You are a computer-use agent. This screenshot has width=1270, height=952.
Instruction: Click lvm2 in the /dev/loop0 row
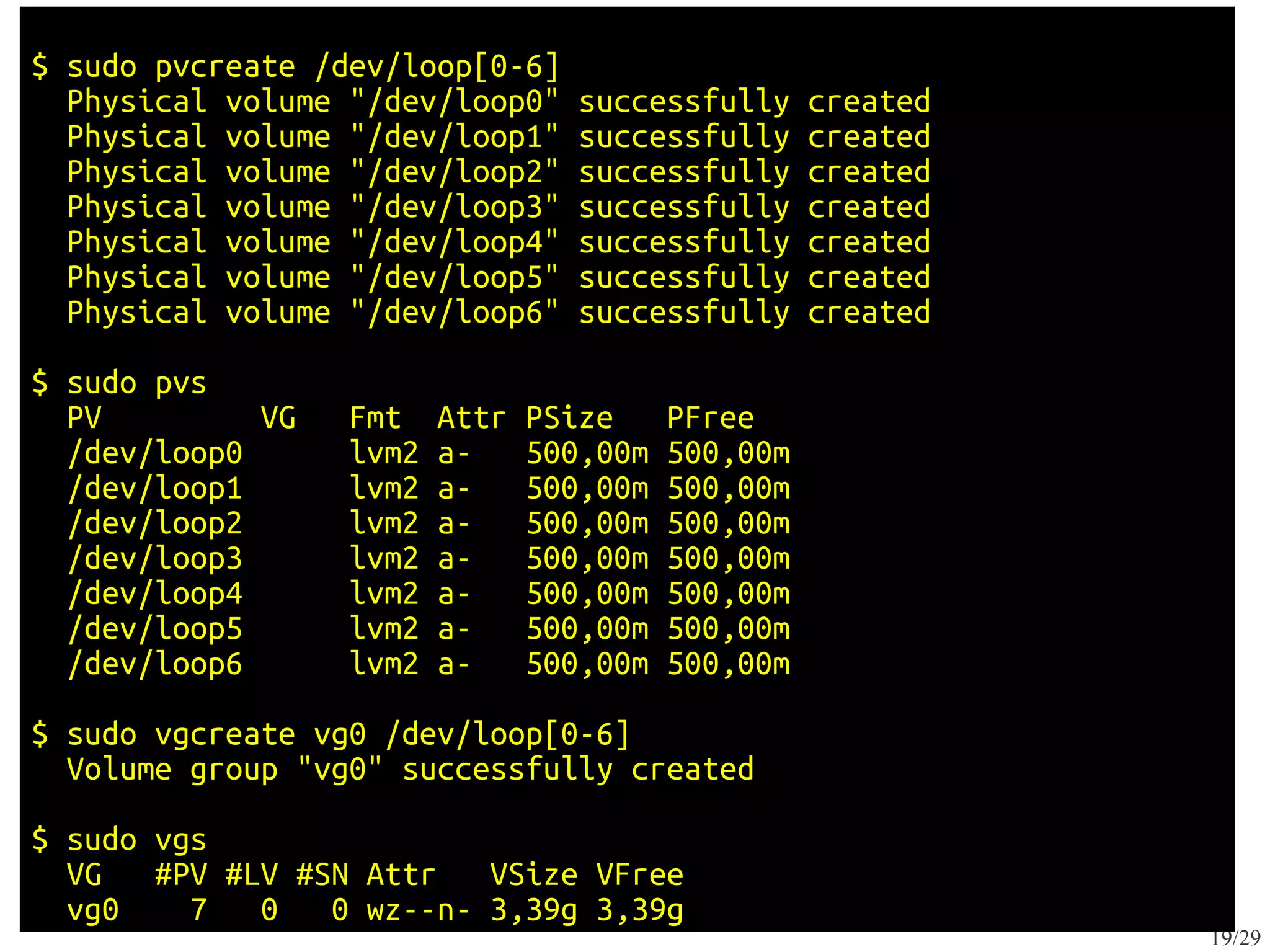pos(384,453)
